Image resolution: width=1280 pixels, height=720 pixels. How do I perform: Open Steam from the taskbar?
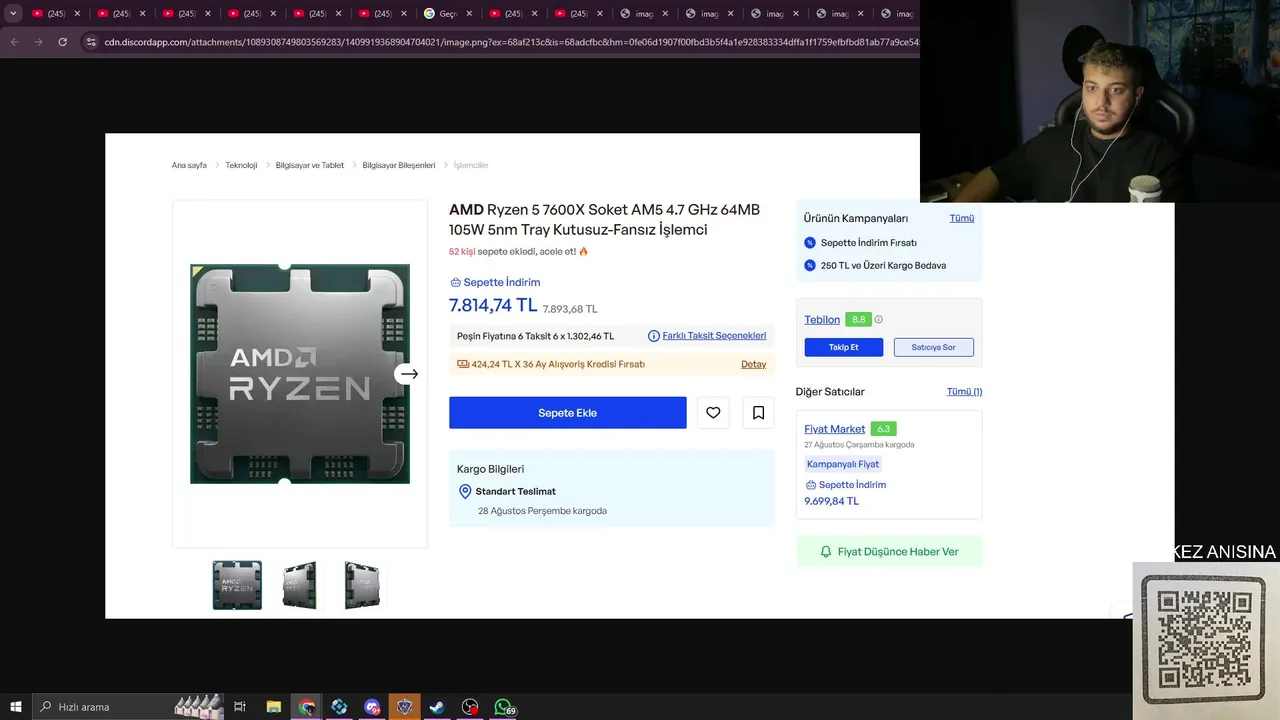click(437, 707)
